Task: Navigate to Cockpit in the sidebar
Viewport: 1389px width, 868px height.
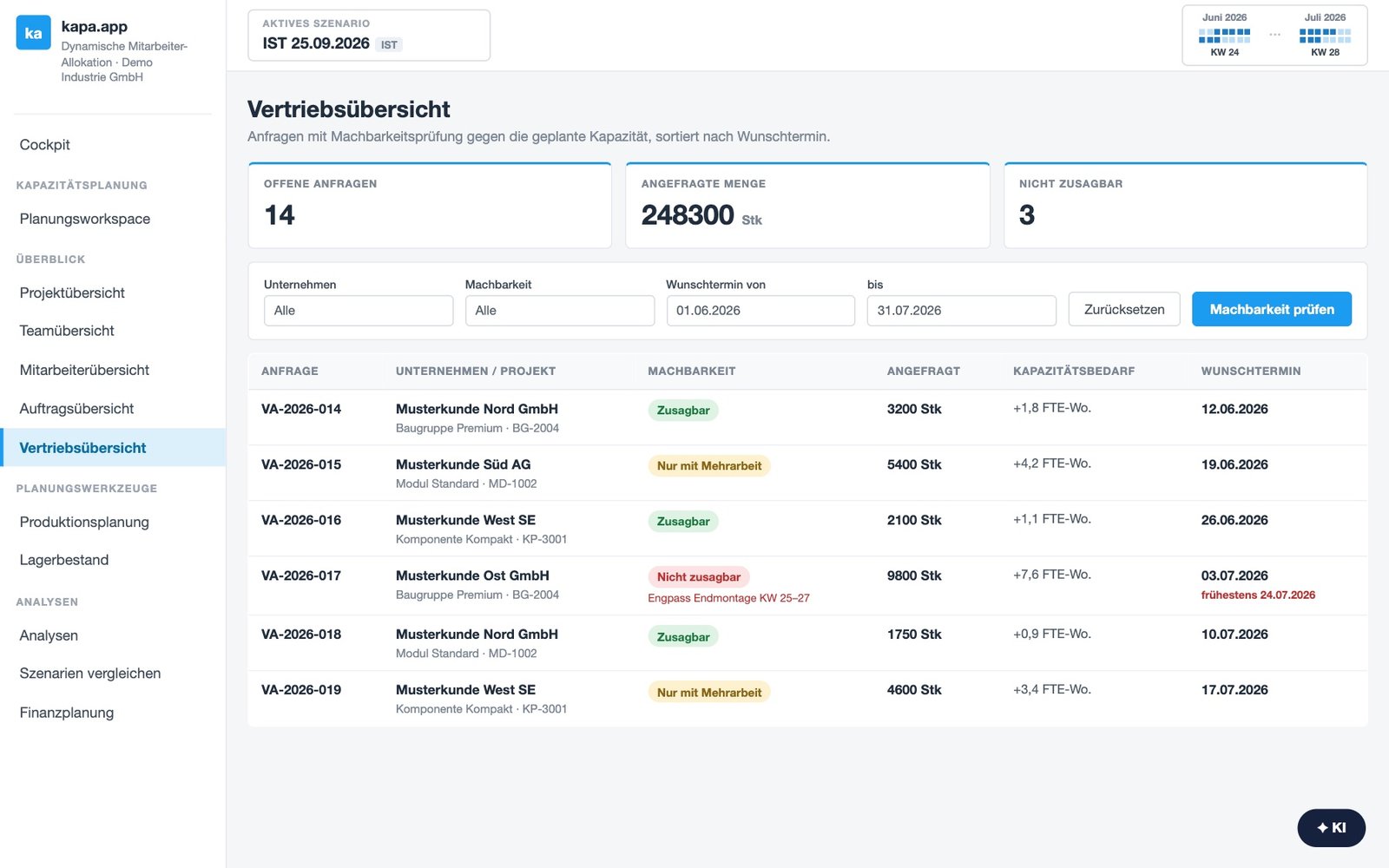Action: click(x=45, y=145)
